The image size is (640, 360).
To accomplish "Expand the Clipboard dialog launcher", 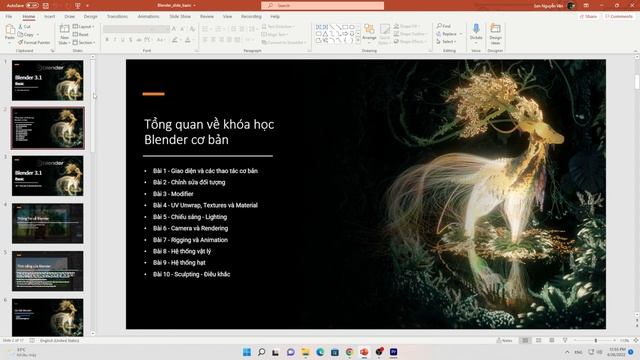I will [52, 51].
